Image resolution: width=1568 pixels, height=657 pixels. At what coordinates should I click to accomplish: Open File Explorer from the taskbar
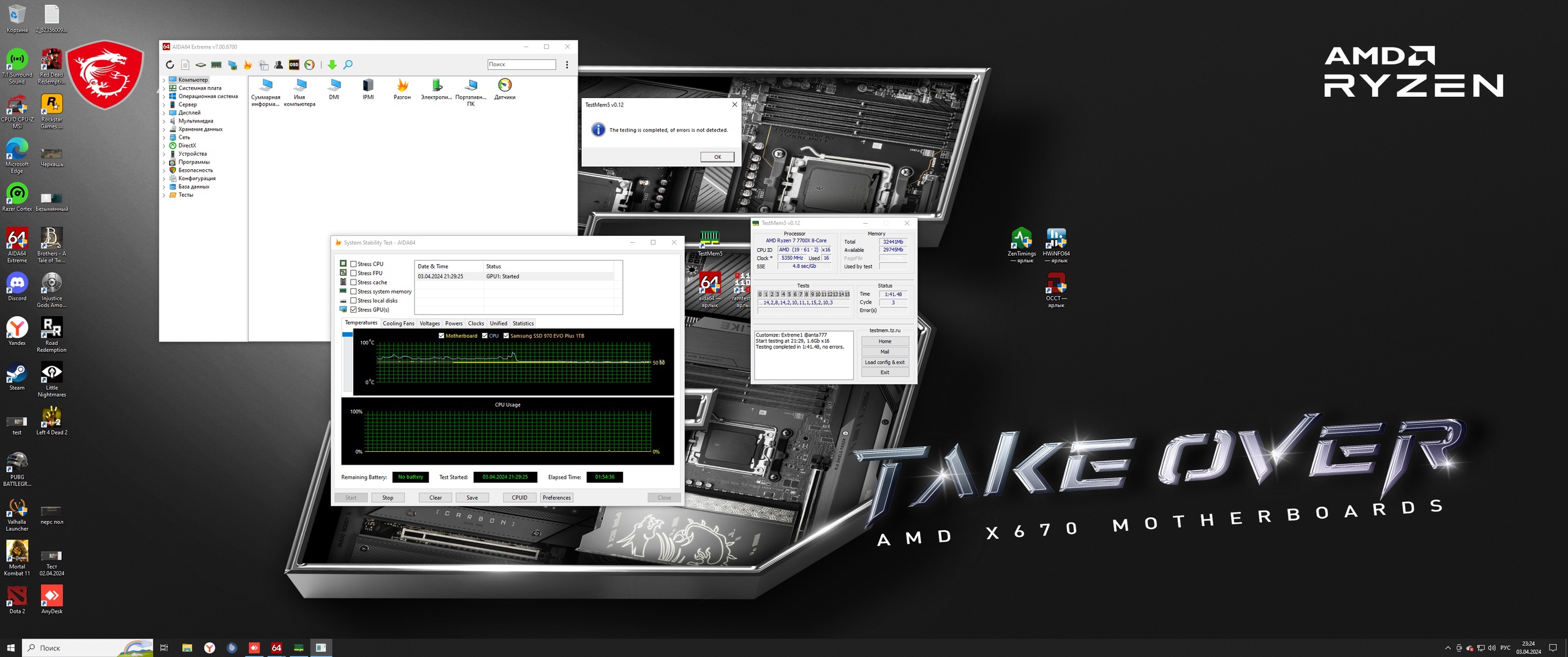click(x=187, y=648)
